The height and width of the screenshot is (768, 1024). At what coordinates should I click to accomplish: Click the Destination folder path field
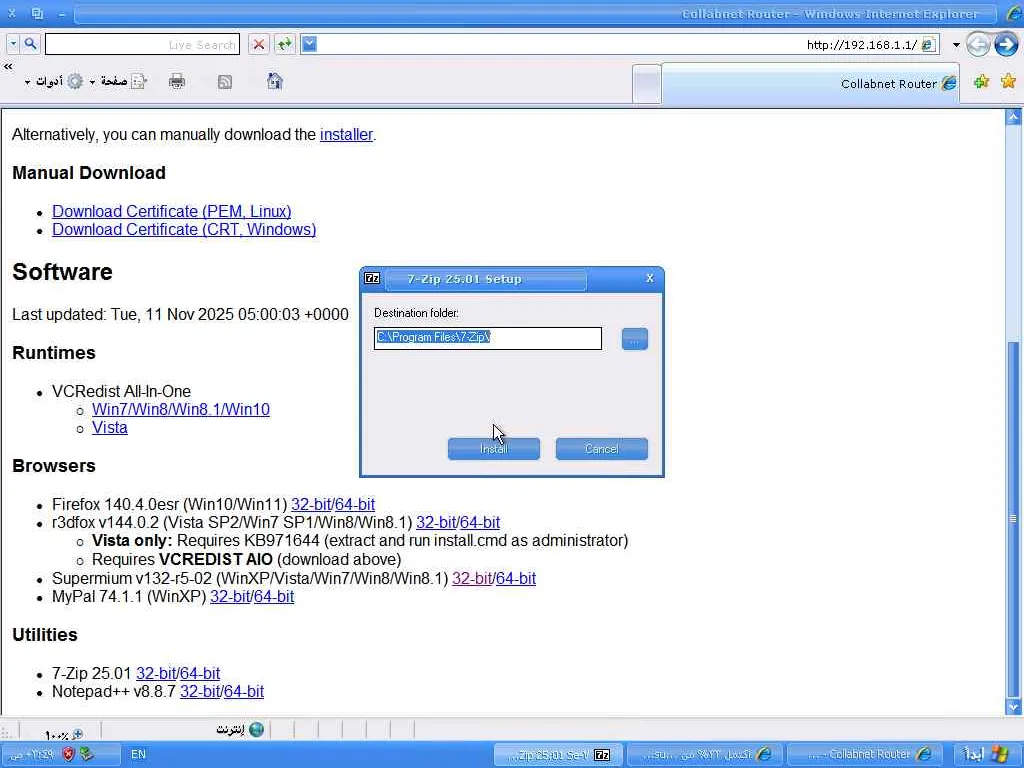tap(488, 338)
